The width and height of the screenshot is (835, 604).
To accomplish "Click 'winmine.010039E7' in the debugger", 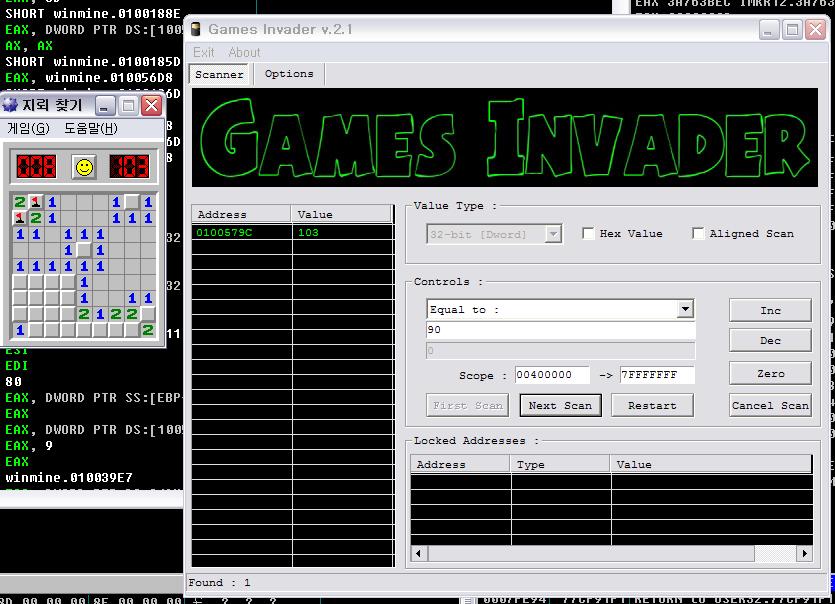I will pyautogui.click(x=69, y=477).
